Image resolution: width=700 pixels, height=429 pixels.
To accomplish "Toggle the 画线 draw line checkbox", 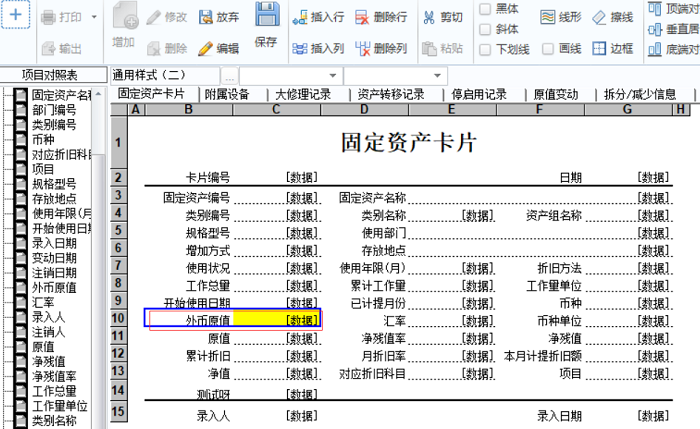I will pos(548,49).
